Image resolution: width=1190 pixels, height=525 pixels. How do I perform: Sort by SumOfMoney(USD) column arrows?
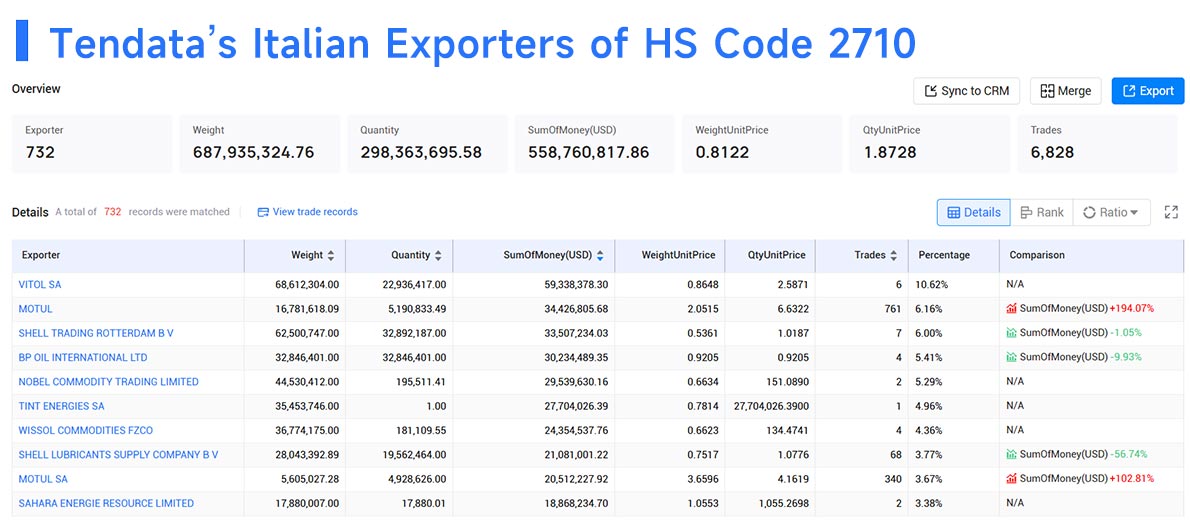[x=600, y=256]
